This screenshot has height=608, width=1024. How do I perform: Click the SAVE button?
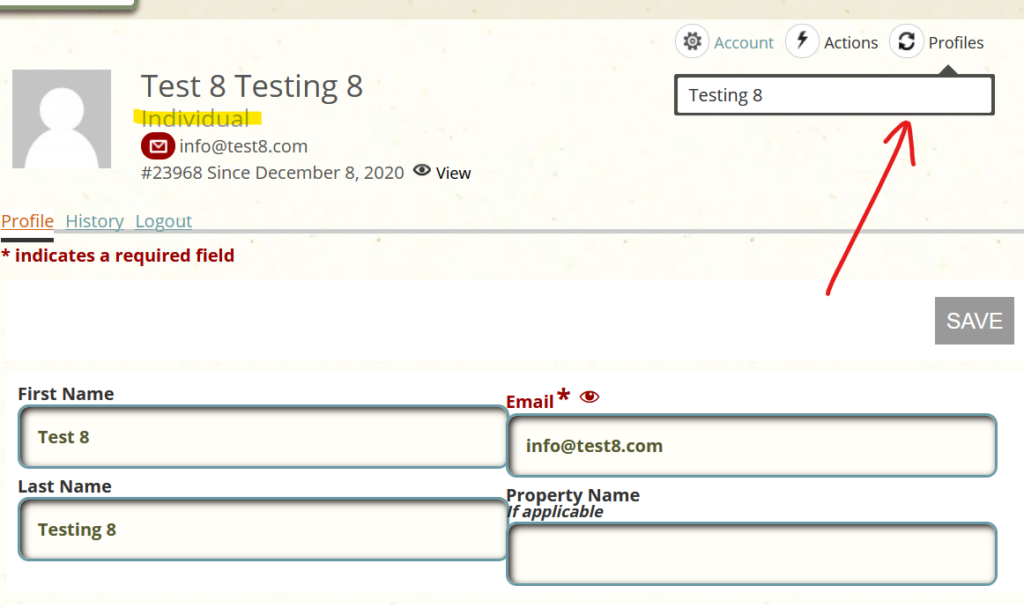[974, 321]
